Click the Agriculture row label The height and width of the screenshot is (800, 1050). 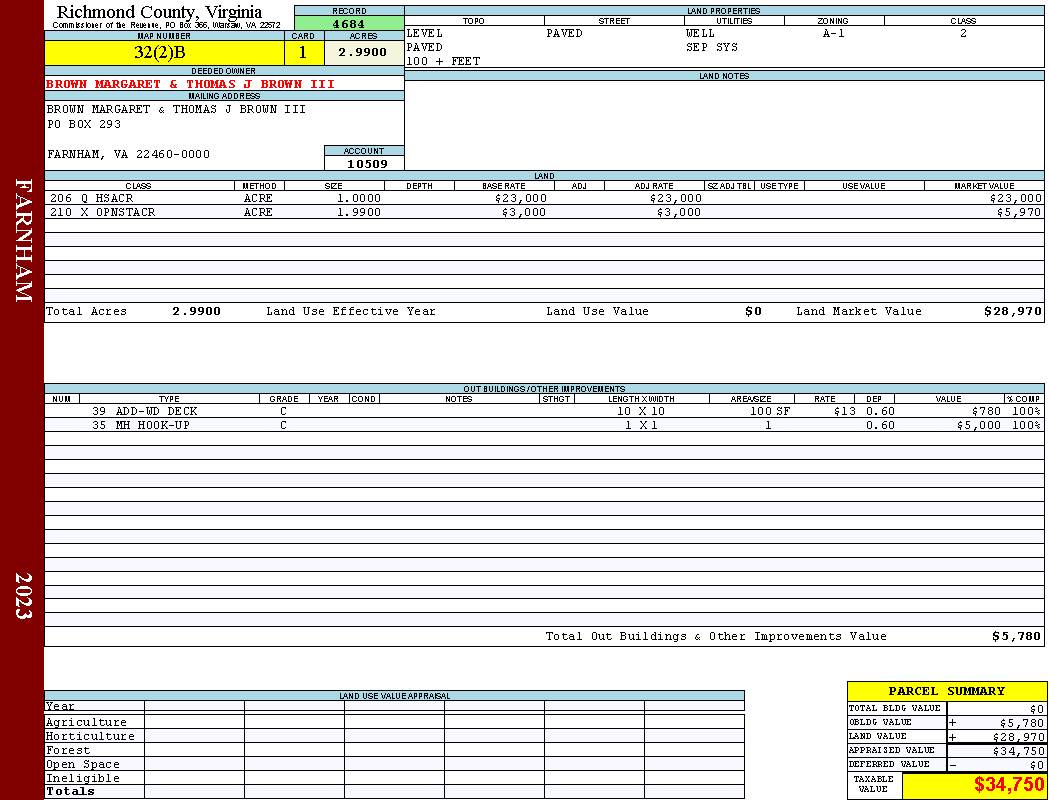86,722
